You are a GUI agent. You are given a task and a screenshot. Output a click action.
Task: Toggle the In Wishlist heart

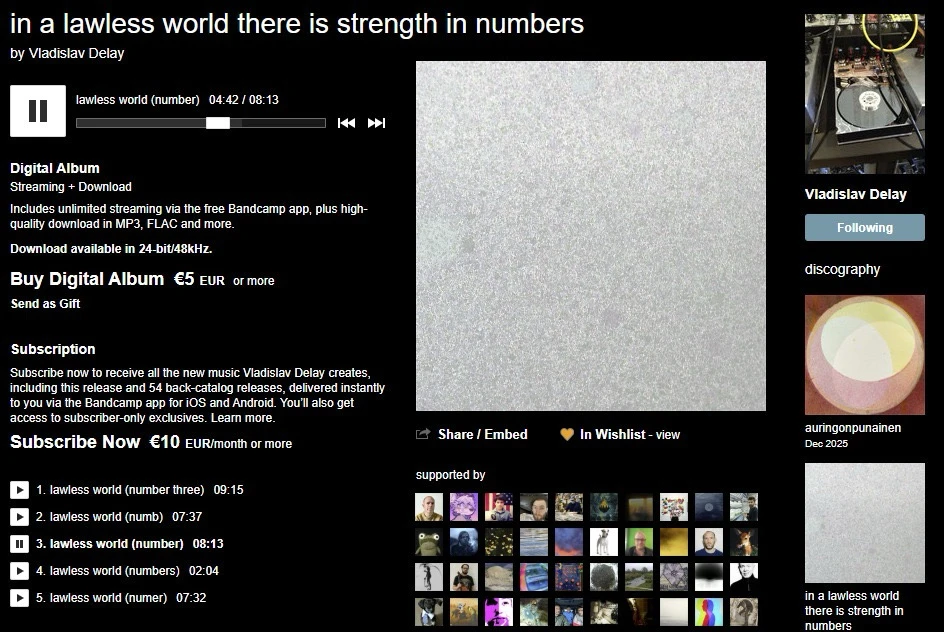567,435
